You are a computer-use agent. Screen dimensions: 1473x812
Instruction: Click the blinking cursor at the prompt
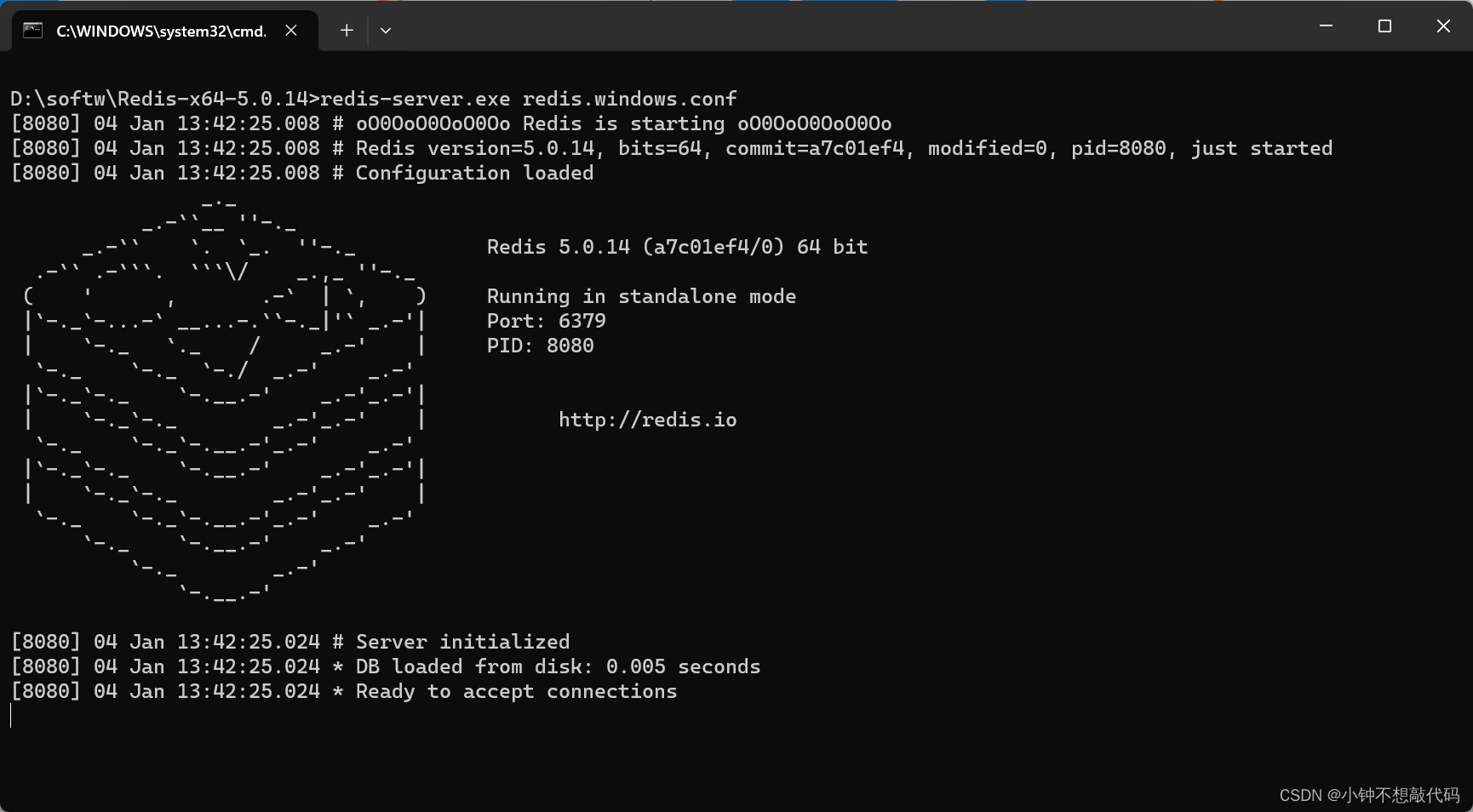pos(11,716)
